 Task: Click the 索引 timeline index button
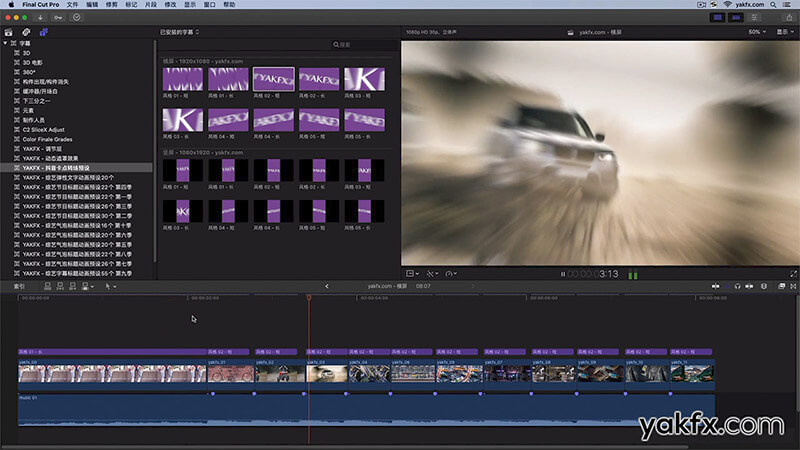19,287
